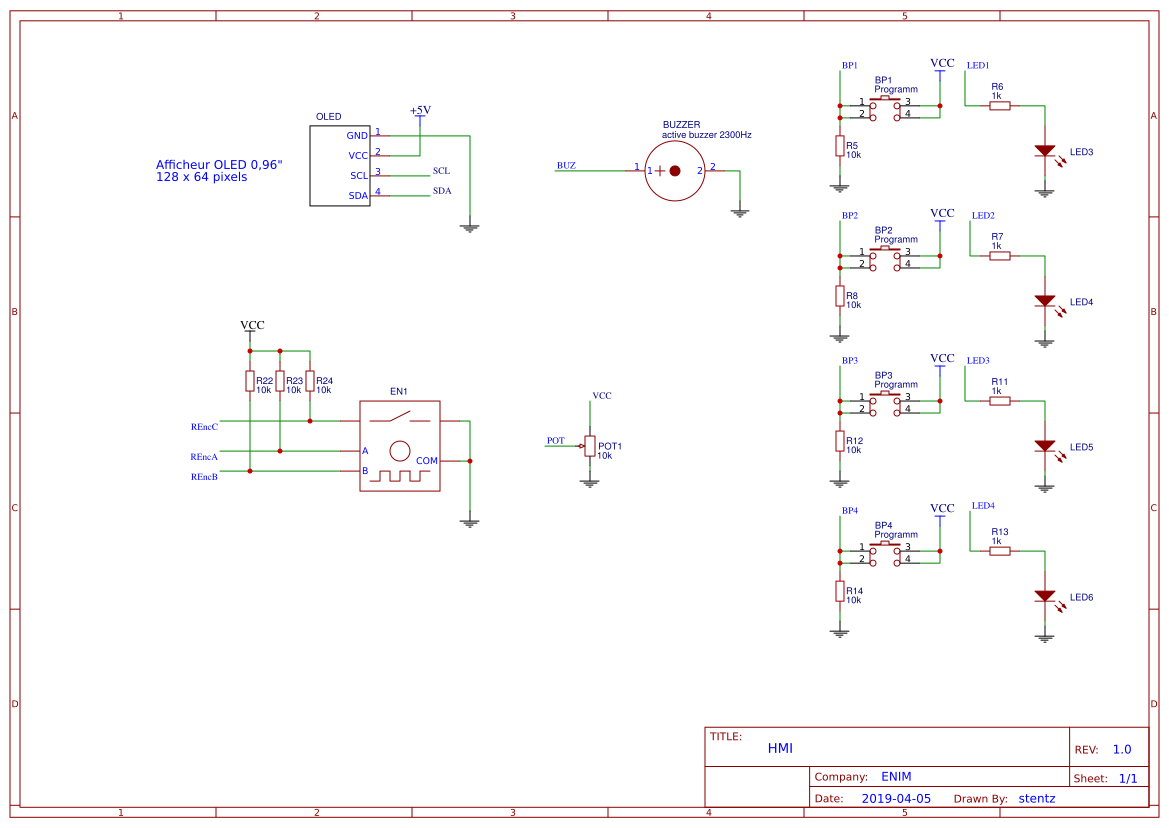Select the BP4 push button switch
Image resolution: width=1169 pixels, height=828 pixels.
point(885,554)
